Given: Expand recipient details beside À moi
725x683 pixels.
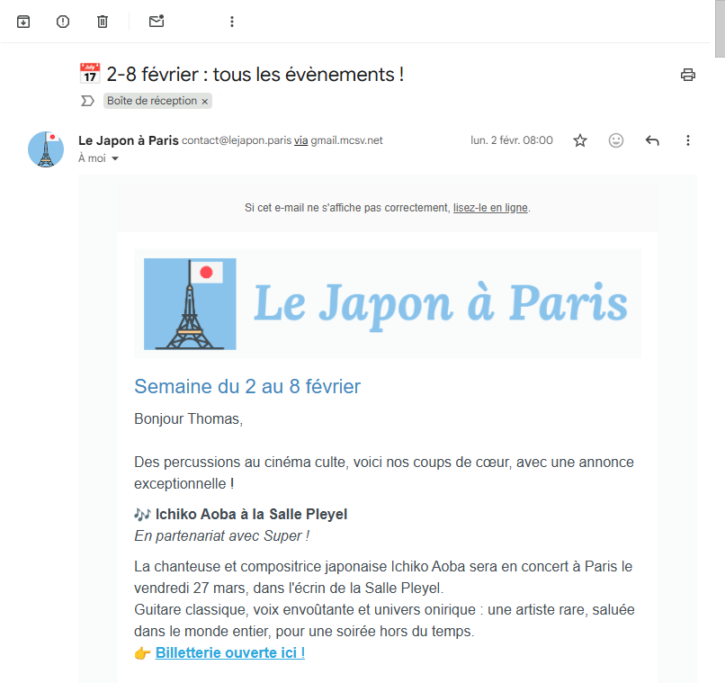Looking at the screenshot, I should (115, 159).
